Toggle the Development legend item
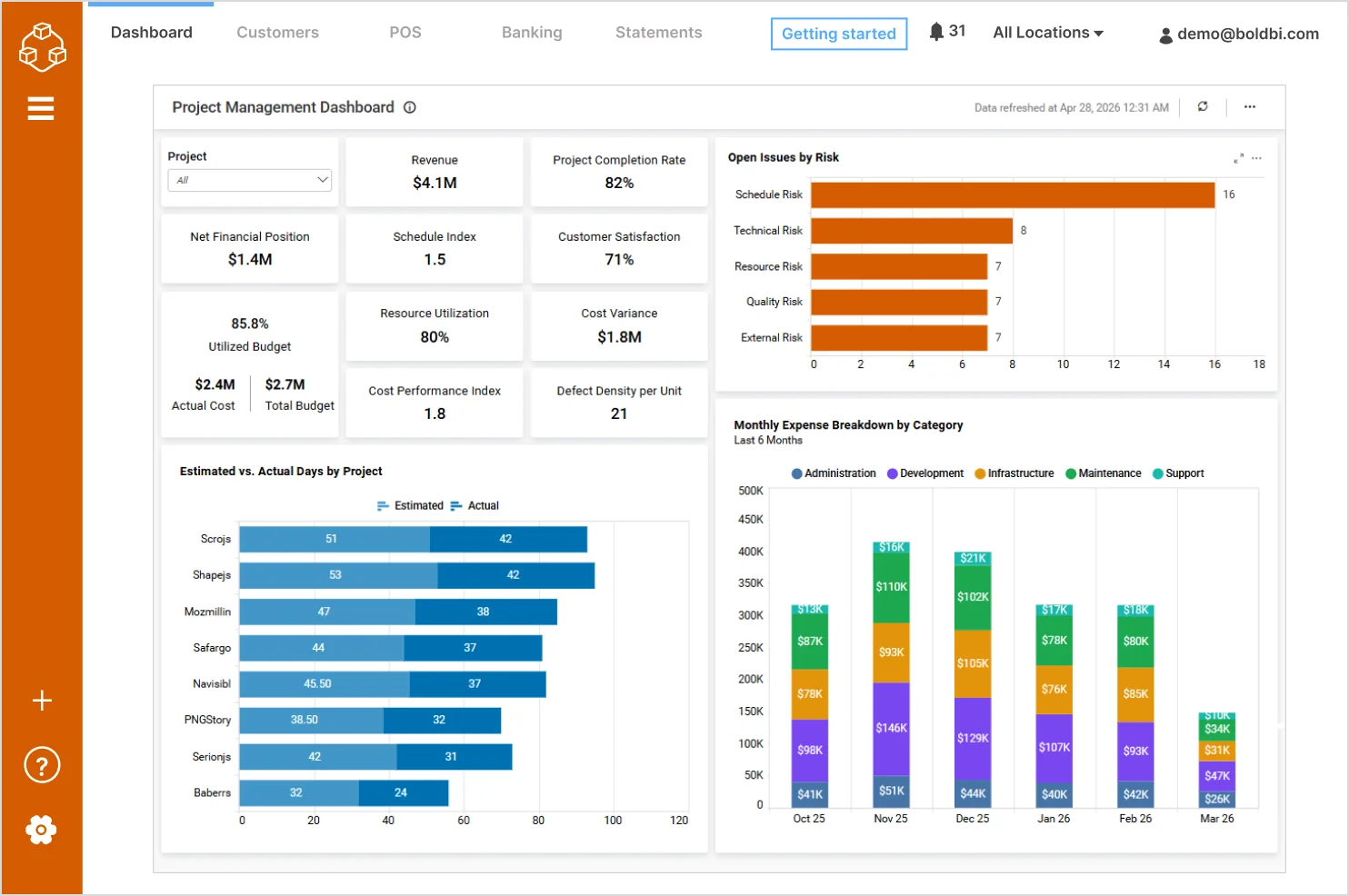The width and height of the screenshot is (1349, 896). click(925, 473)
